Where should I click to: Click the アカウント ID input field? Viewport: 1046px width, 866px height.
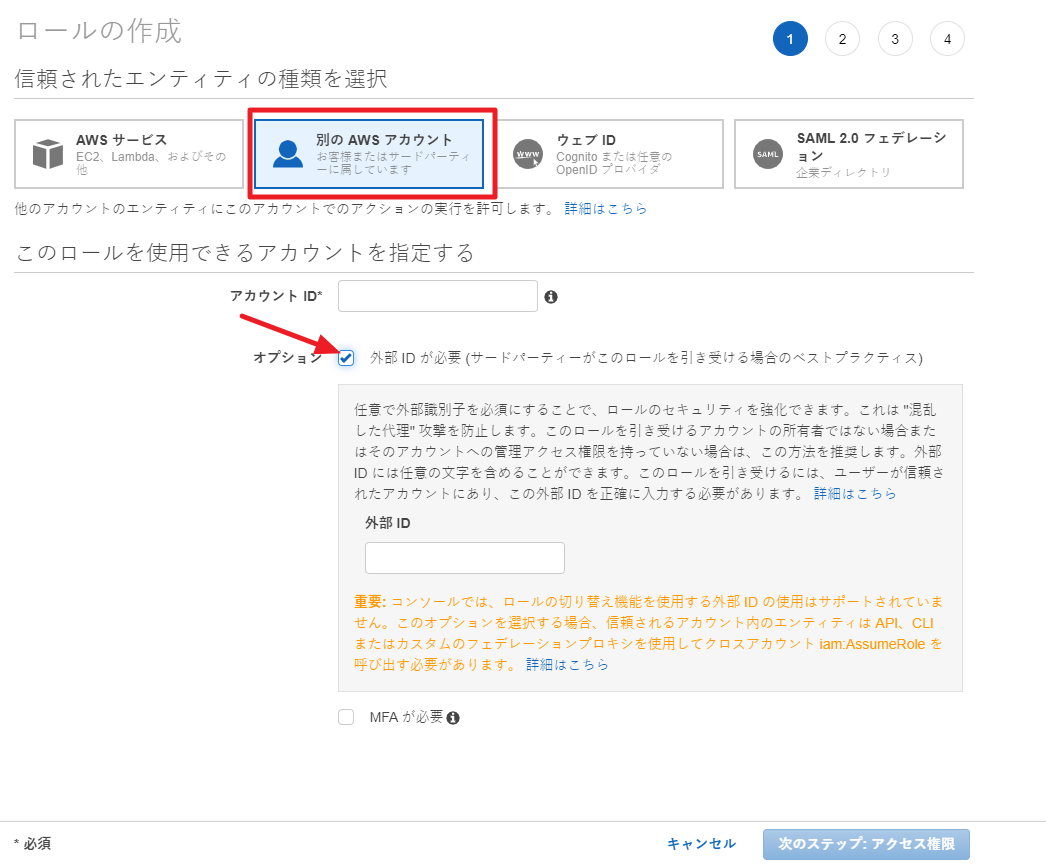click(x=438, y=296)
